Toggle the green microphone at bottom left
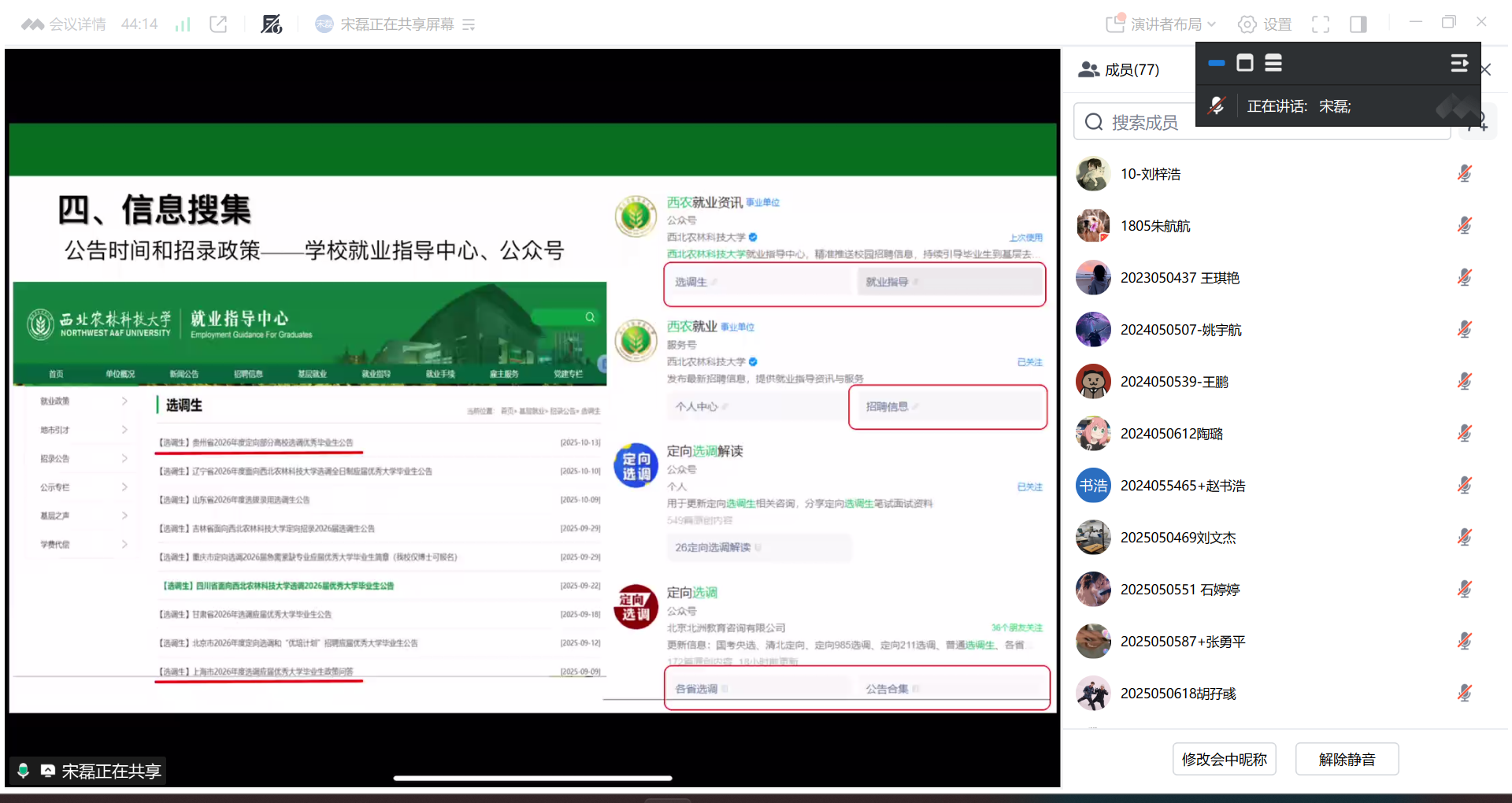 pos(24,772)
